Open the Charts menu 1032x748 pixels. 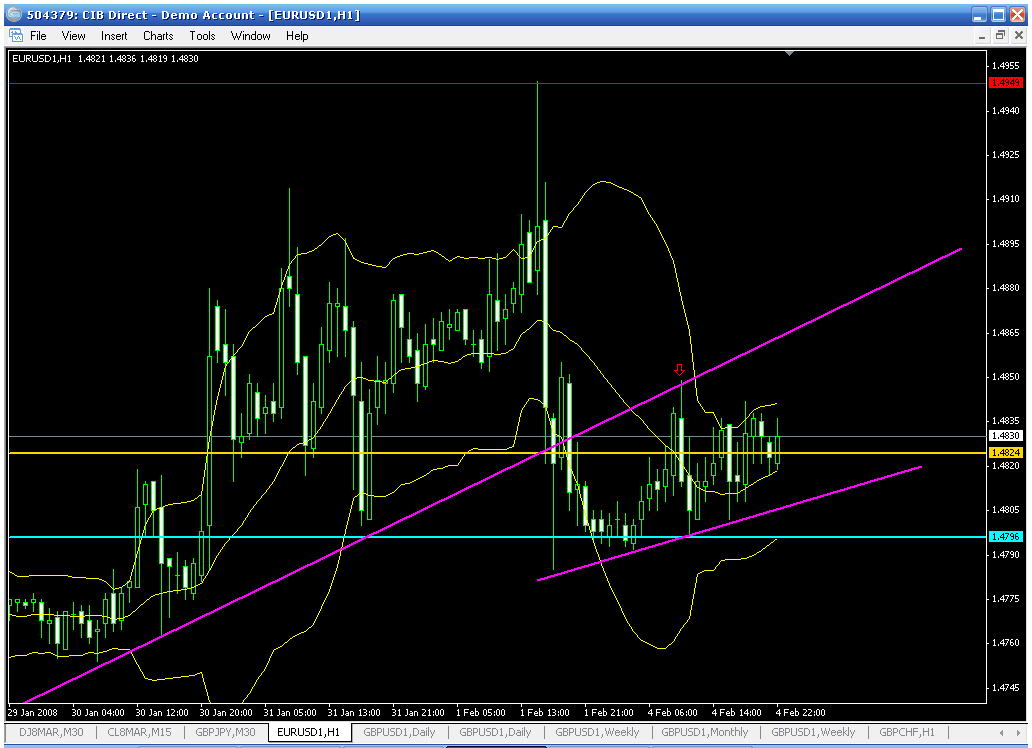158,35
